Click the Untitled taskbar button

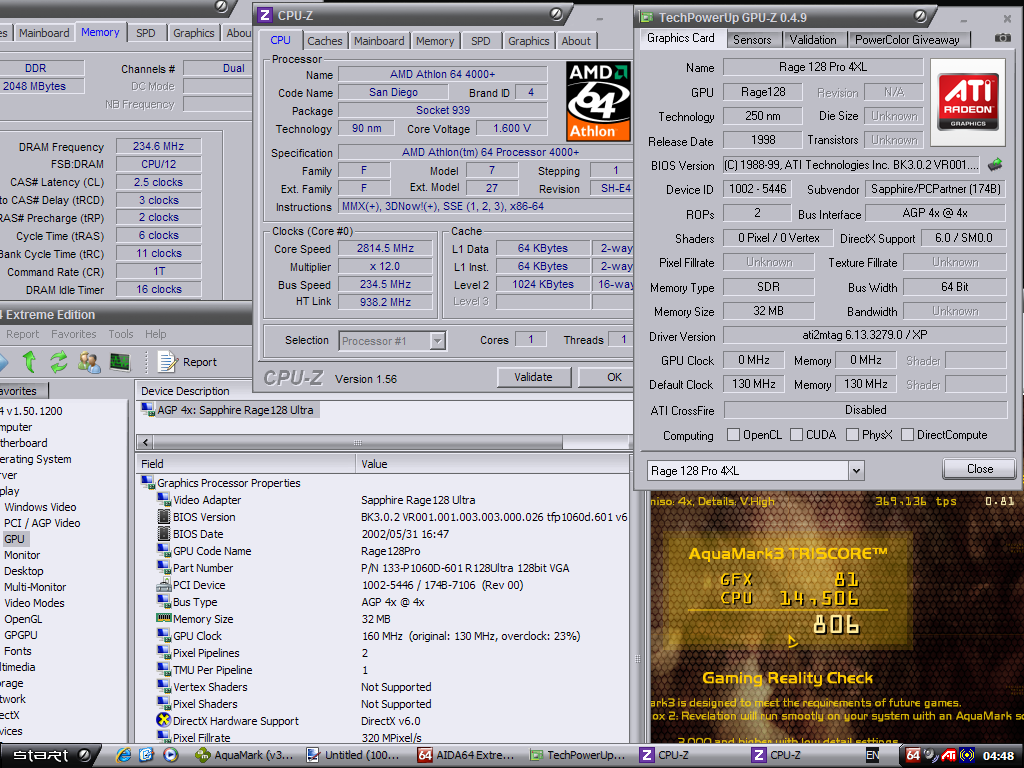[354, 756]
